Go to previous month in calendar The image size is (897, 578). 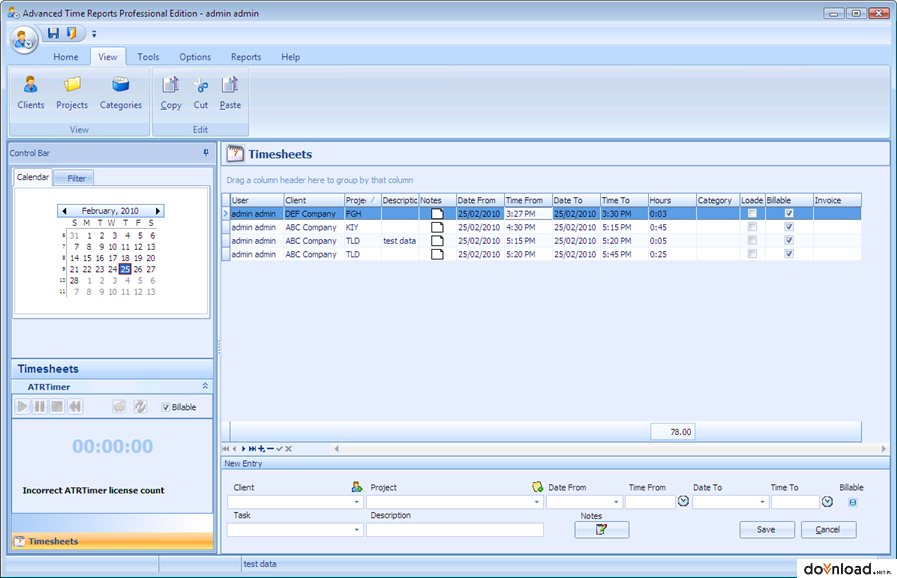(64, 211)
